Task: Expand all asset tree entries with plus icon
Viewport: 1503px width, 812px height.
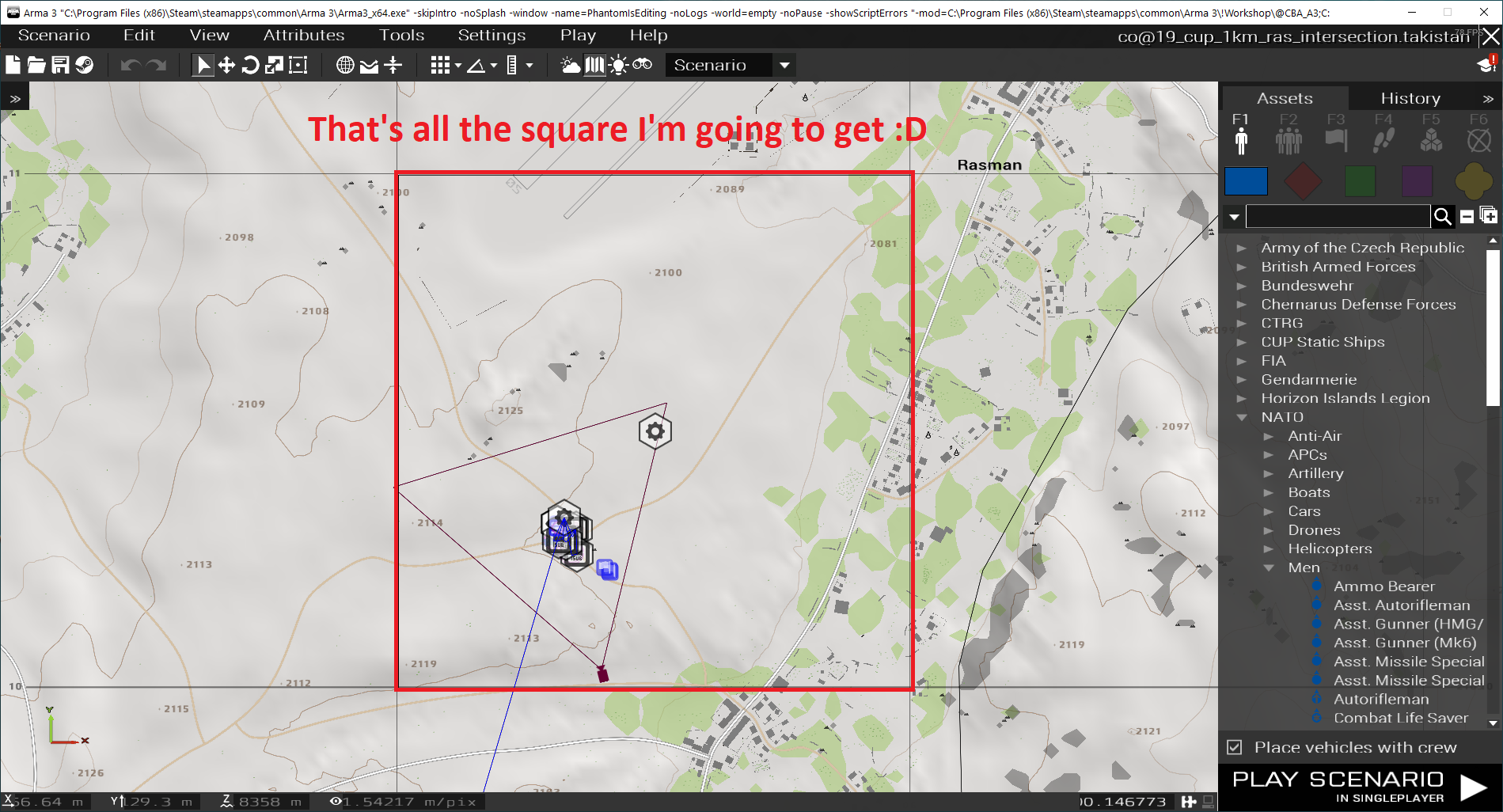Action: 1488,215
